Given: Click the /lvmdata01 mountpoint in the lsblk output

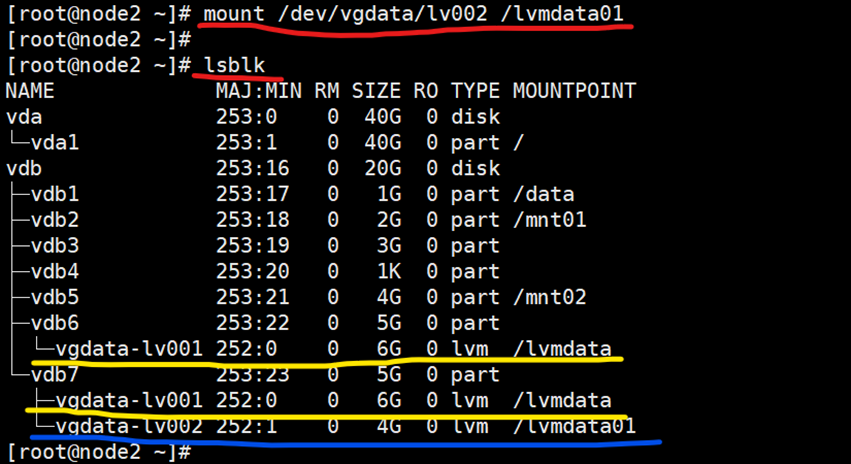Looking at the screenshot, I should tap(574, 427).
